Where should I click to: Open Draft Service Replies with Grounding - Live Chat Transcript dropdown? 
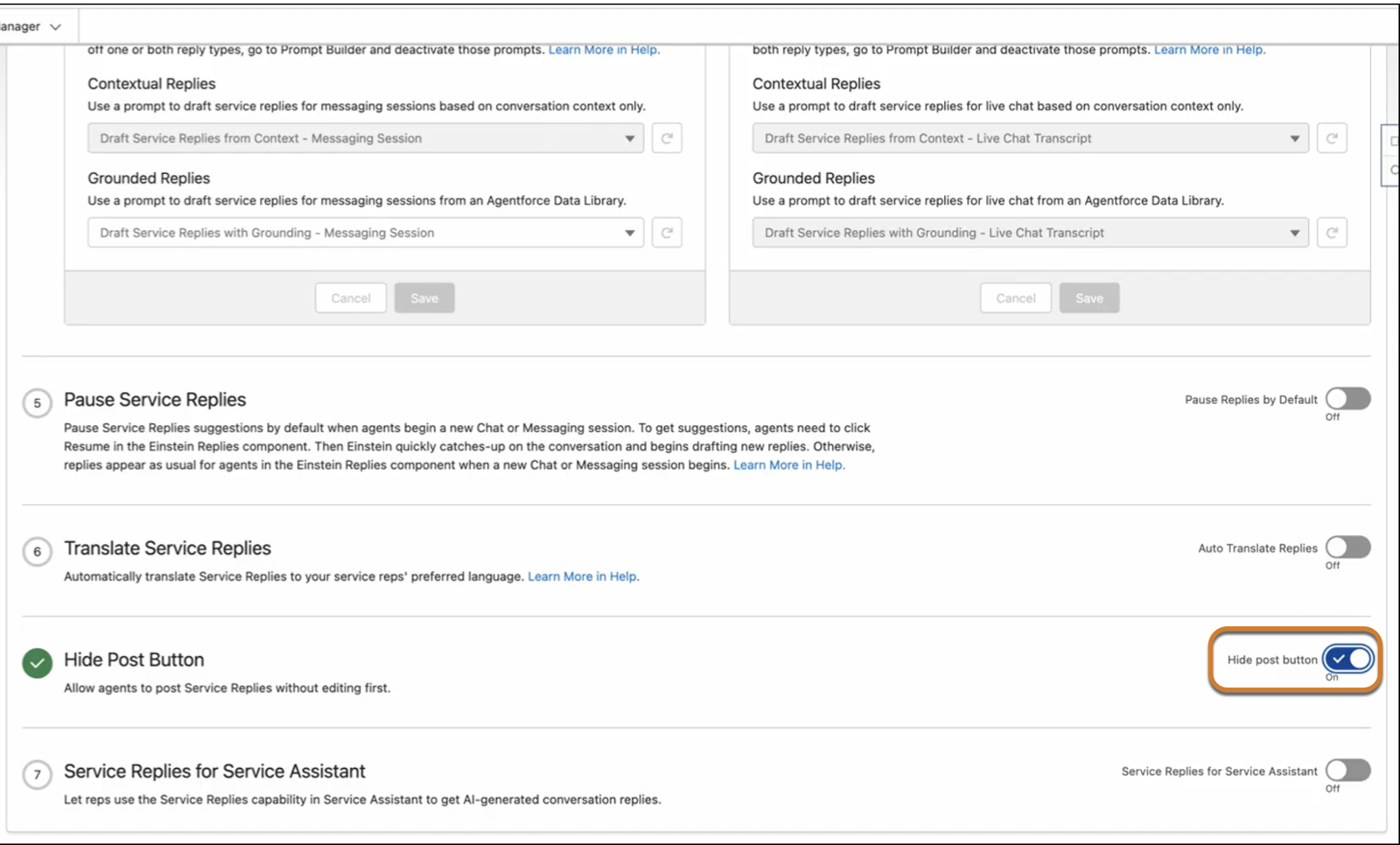pyautogui.click(x=1031, y=233)
